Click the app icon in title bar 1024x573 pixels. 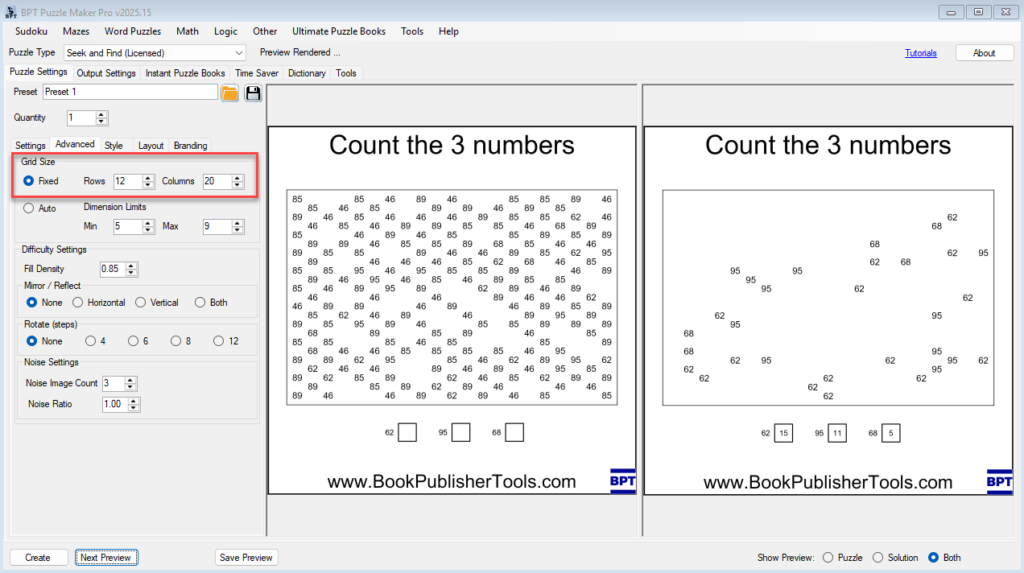click(x=10, y=11)
